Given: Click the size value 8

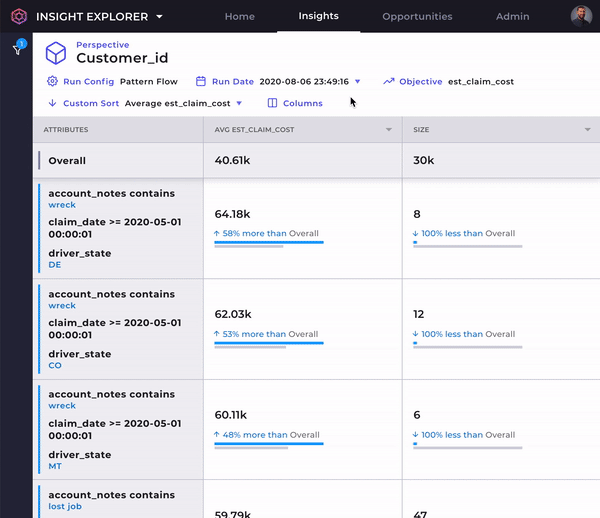Looking at the screenshot, I should [x=417, y=214].
